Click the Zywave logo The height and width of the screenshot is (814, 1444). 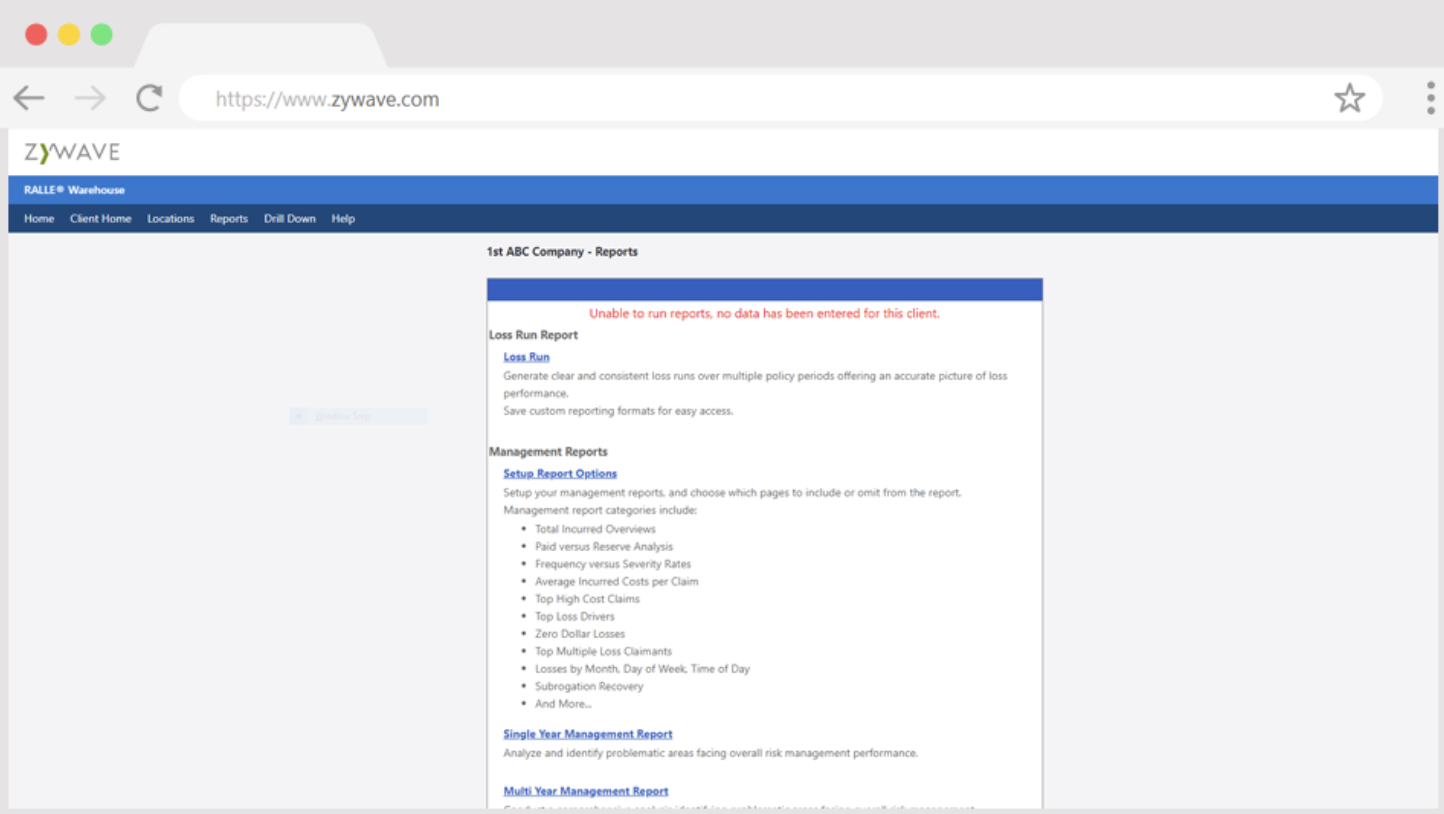click(x=70, y=151)
